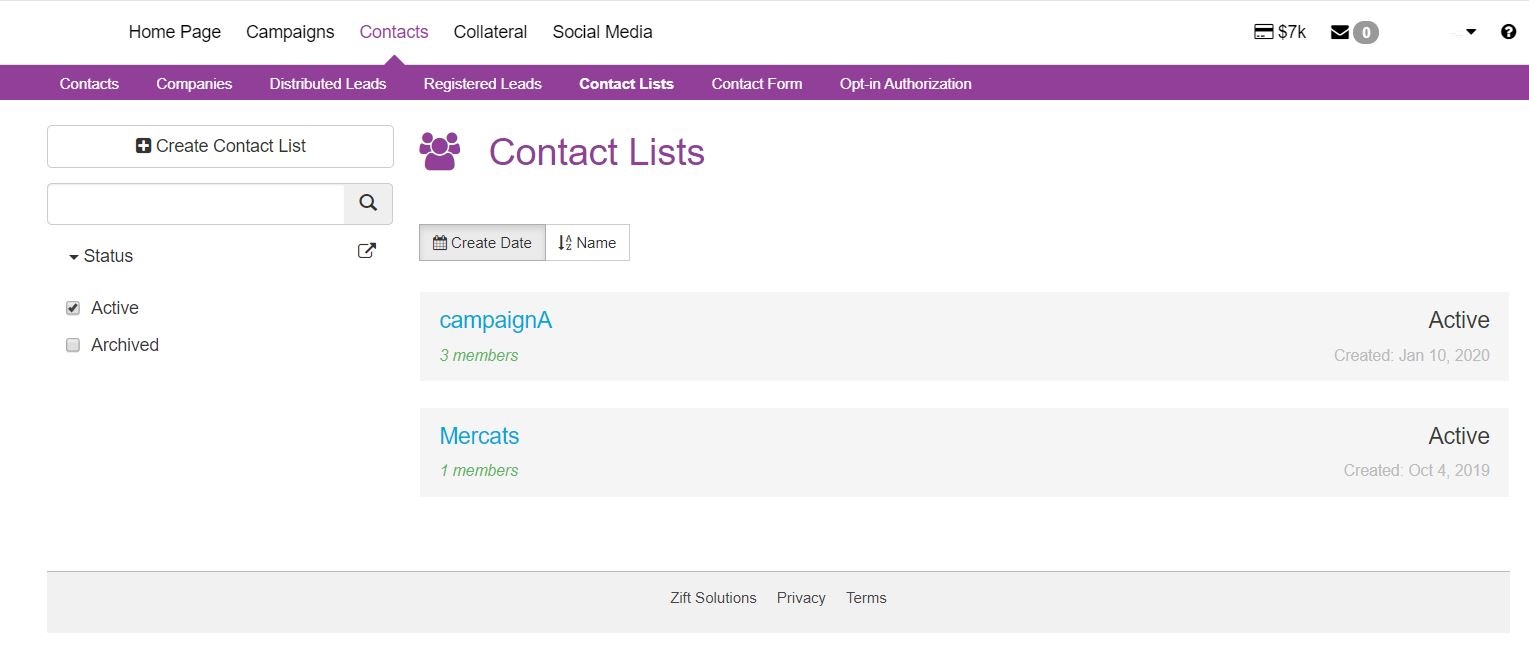Viewport: 1529px width, 651px height.
Task: Click inside the search input field
Action: coord(195,203)
